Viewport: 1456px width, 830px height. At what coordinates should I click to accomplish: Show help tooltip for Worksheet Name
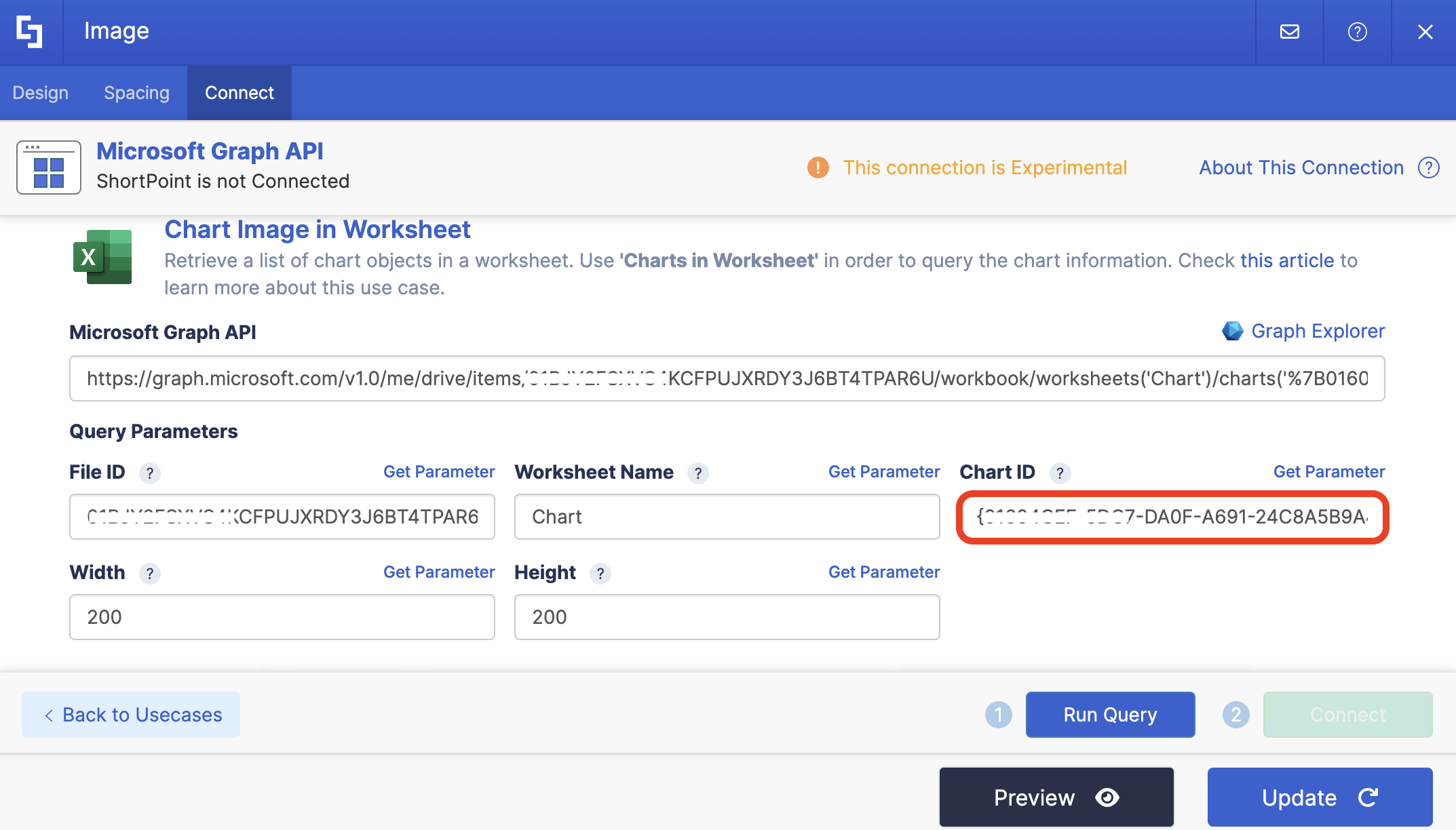[x=698, y=473]
